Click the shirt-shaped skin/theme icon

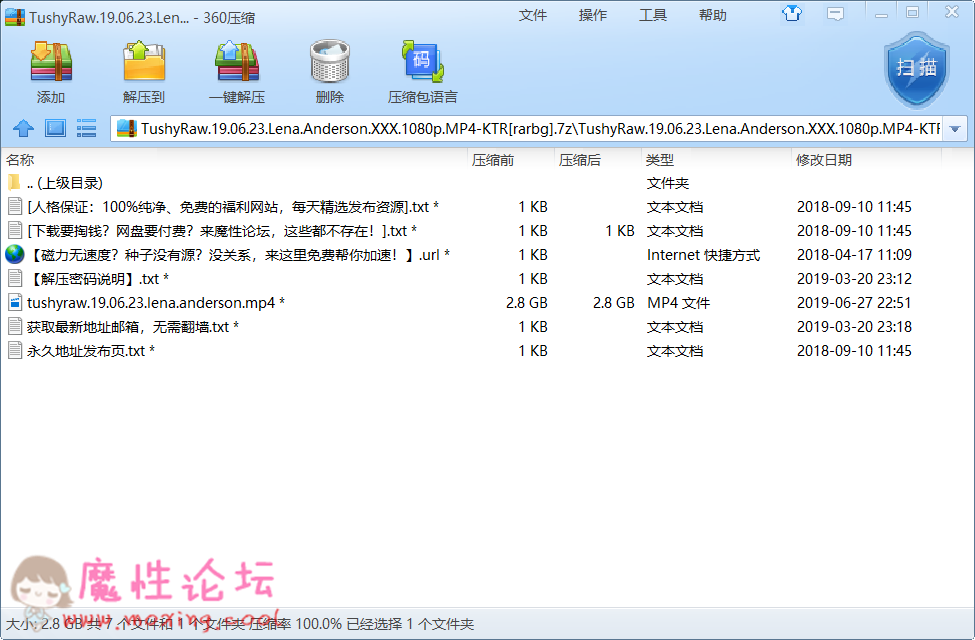(791, 12)
